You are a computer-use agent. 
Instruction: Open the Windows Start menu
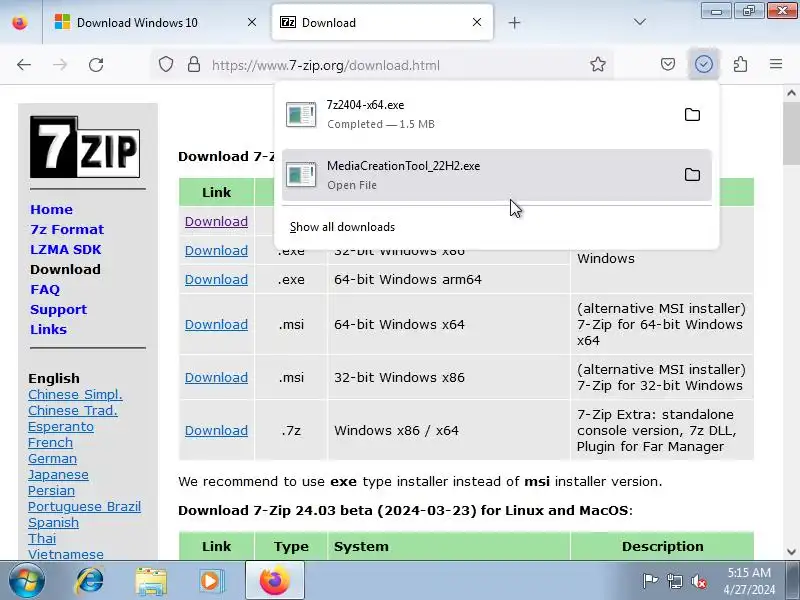click(x=27, y=581)
